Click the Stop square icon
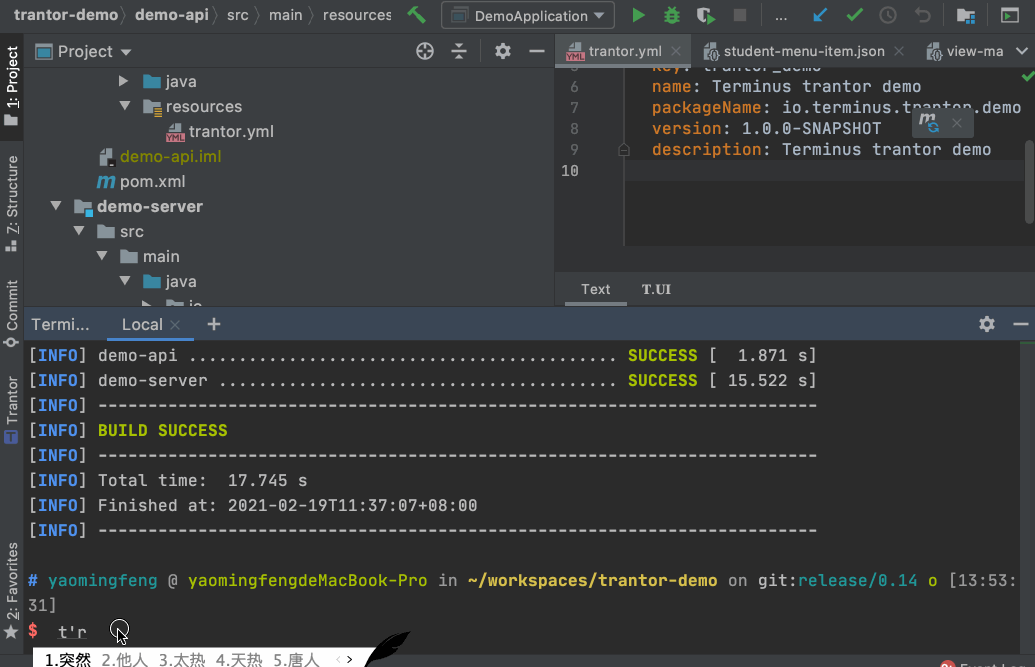 740,15
